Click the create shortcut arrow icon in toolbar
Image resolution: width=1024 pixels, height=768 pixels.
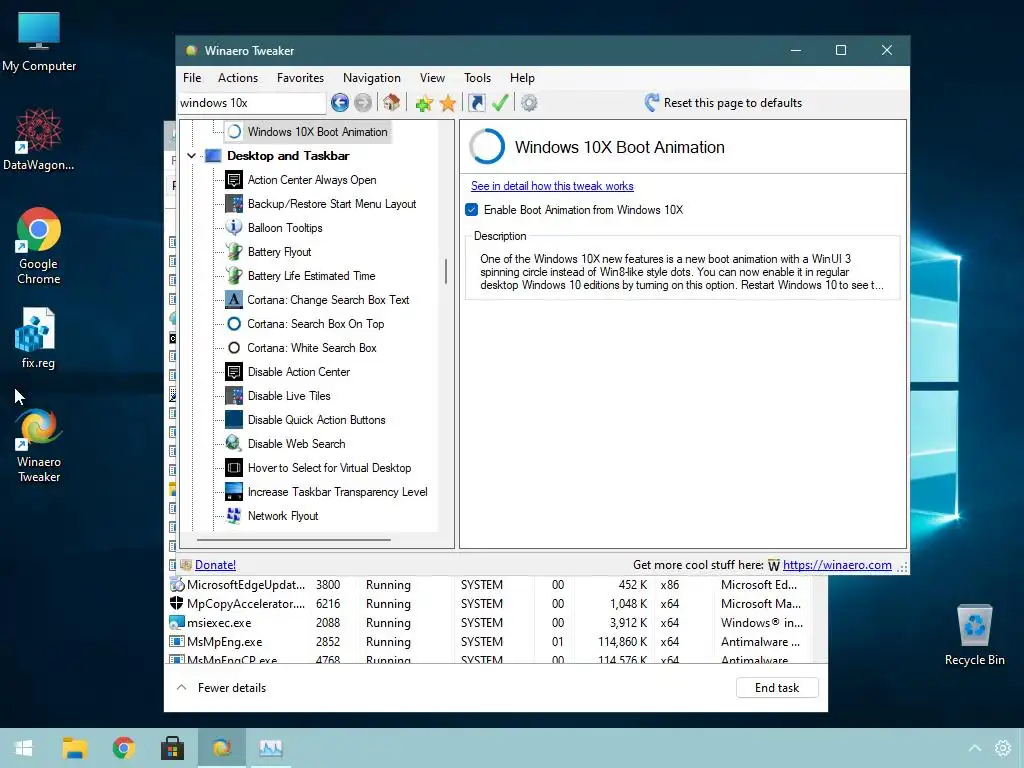pyautogui.click(x=477, y=103)
